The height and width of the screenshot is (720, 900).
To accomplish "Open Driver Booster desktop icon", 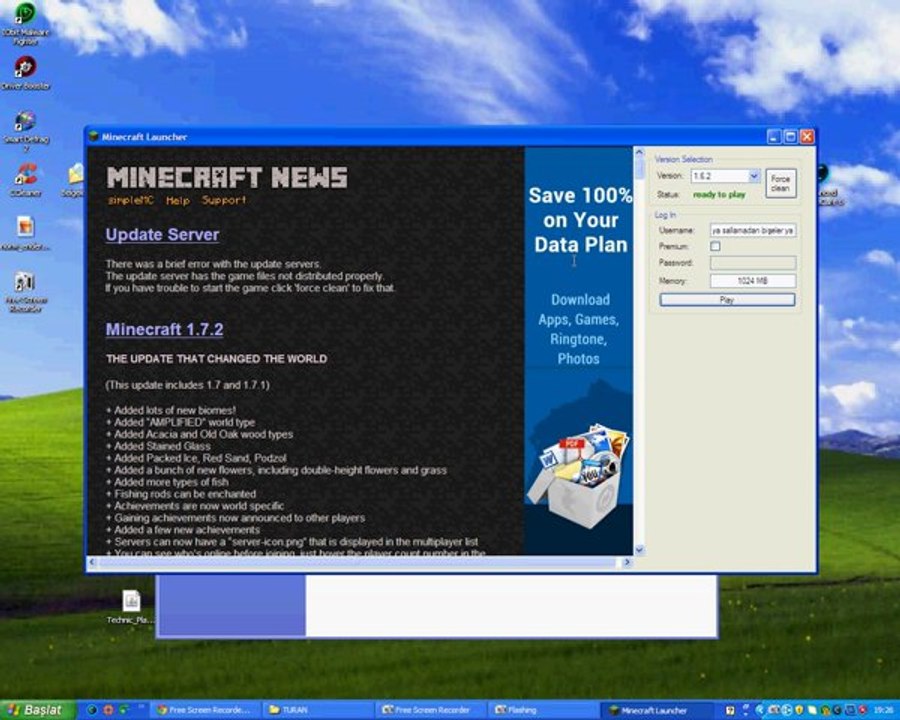I will [x=25, y=73].
